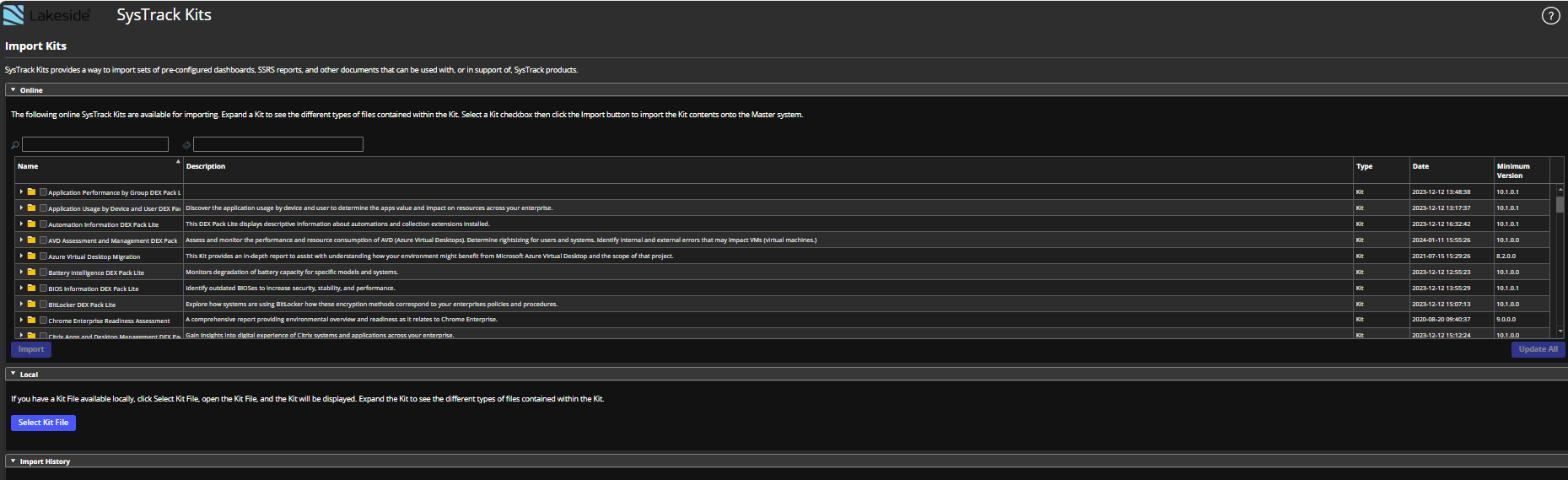The height and width of the screenshot is (480, 1568).
Task: Click the Select Kit File button
Action: click(x=43, y=423)
